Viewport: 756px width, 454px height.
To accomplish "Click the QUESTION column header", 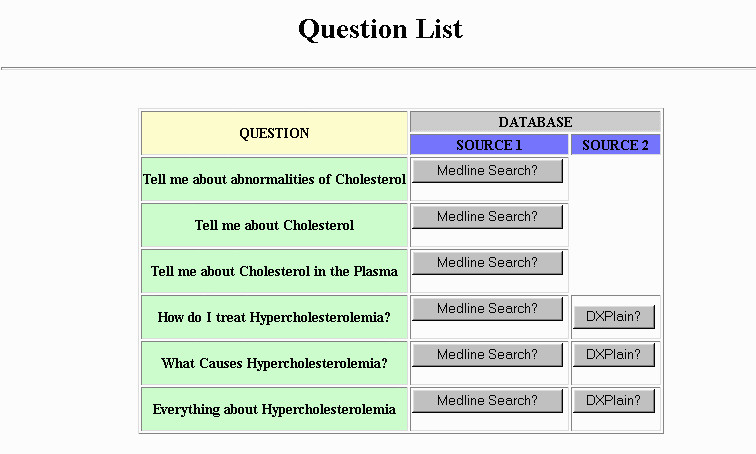I will tap(274, 133).
